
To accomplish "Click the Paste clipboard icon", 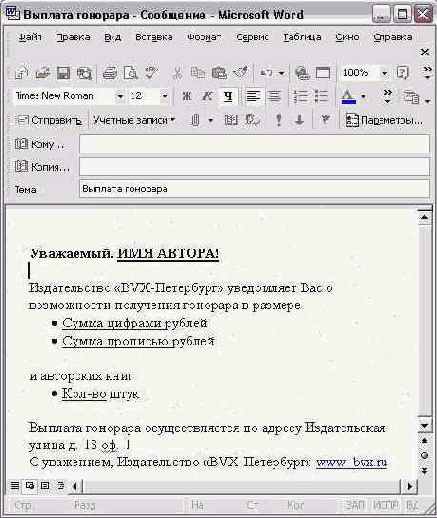I will (219, 73).
